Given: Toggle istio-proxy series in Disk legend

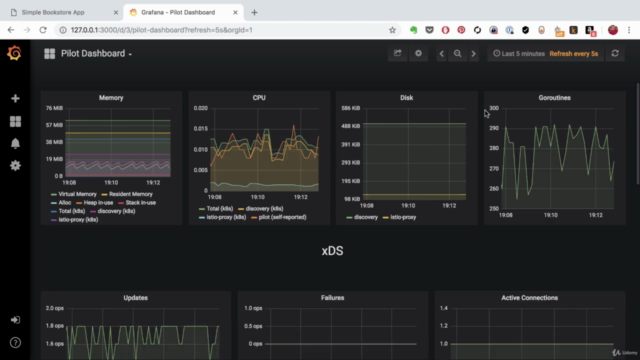Looking at the screenshot, I should point(403,217).
